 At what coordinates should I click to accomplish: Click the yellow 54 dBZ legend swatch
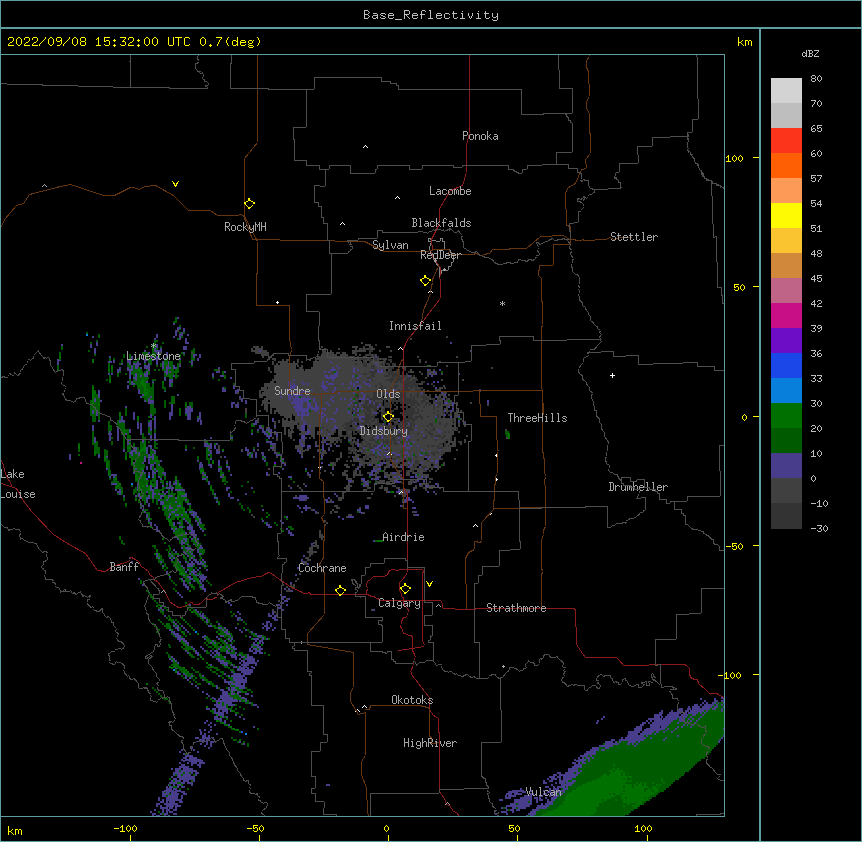[x=786, y=215]
